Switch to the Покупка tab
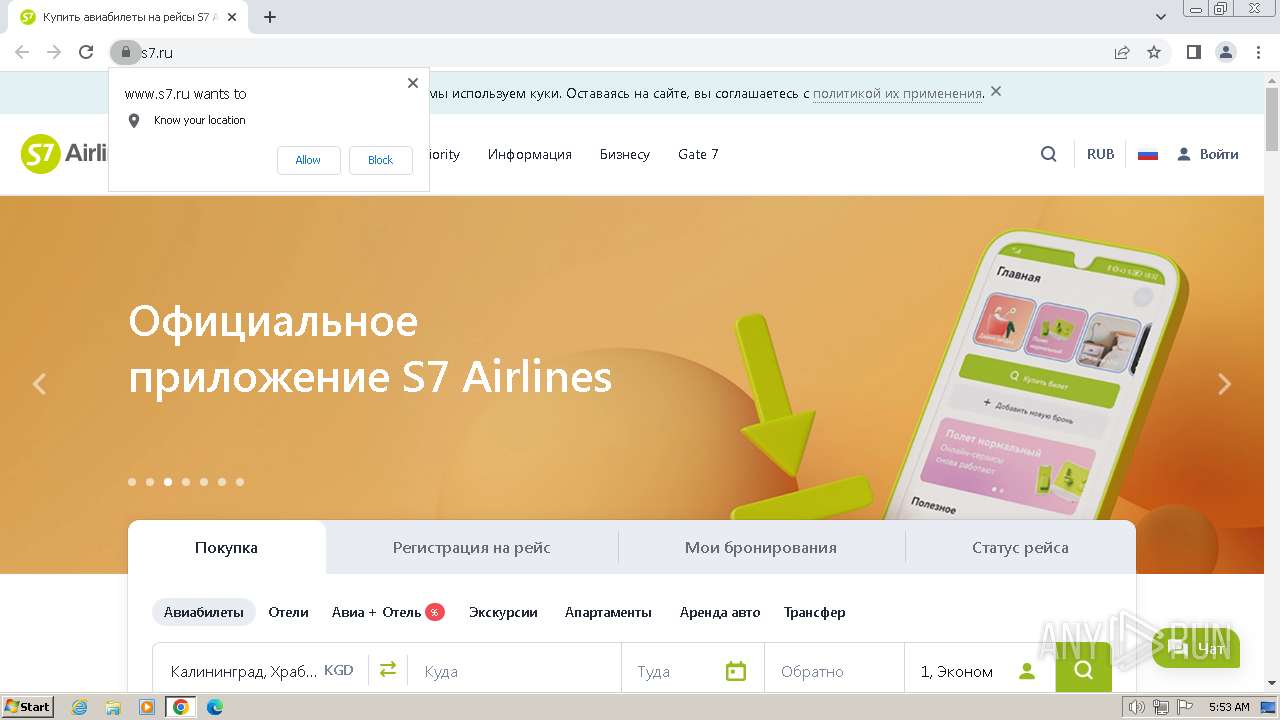1280x720 pixels. (x=227, y=547)
